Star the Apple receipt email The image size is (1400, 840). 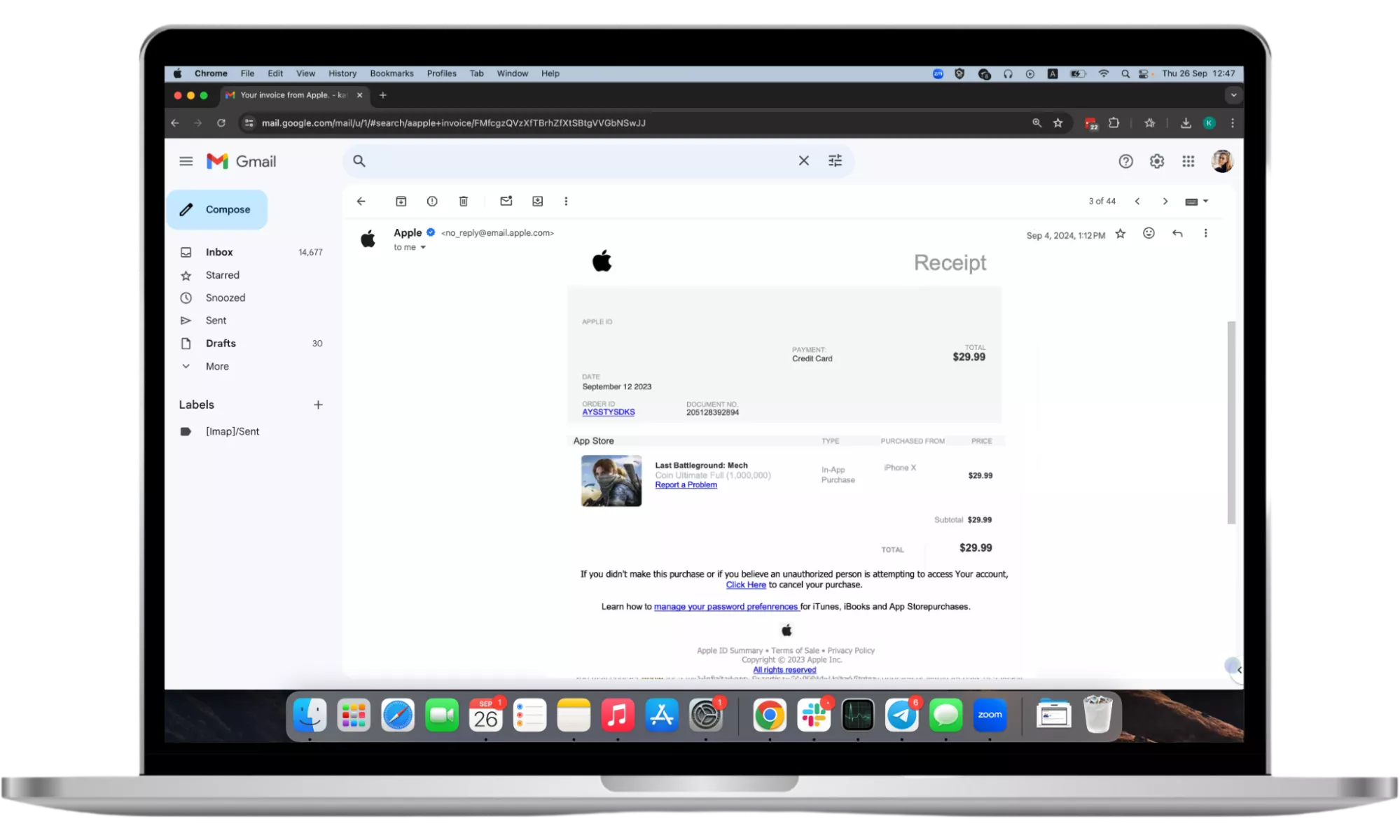click(x=1121, y=234)
